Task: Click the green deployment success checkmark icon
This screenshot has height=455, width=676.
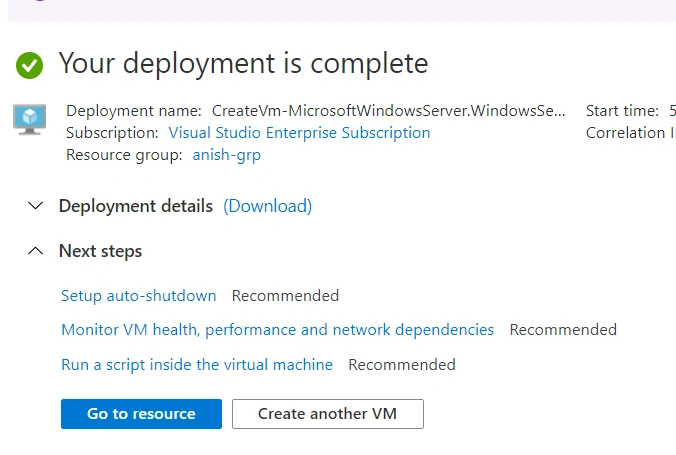Action: tap(29, 65)
